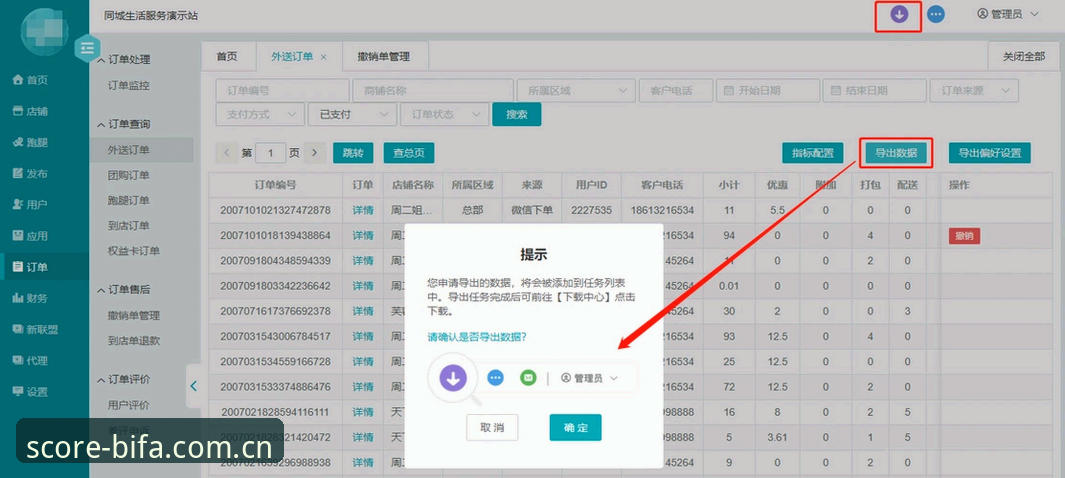Collapse the 订单售后 menu group
Screen dimensions: 1065x478
pyautogui.click(x=124, y=289)
